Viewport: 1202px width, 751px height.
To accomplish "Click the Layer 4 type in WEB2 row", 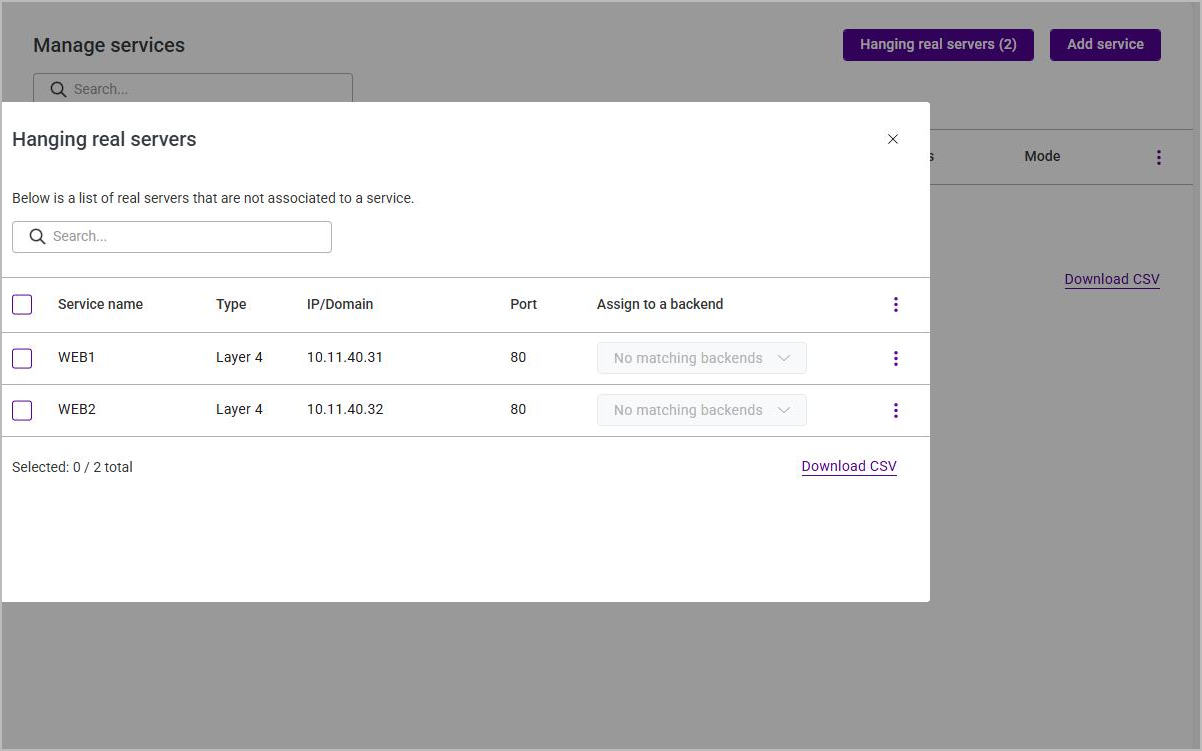I will 239,409.
